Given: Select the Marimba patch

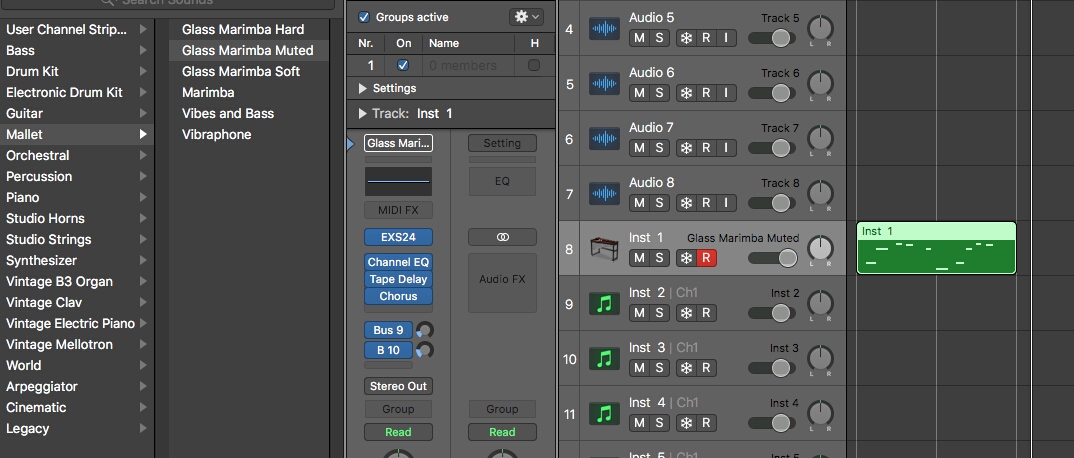Looking at the screenshot, I should pyautogui.click(x=208, y=92).
